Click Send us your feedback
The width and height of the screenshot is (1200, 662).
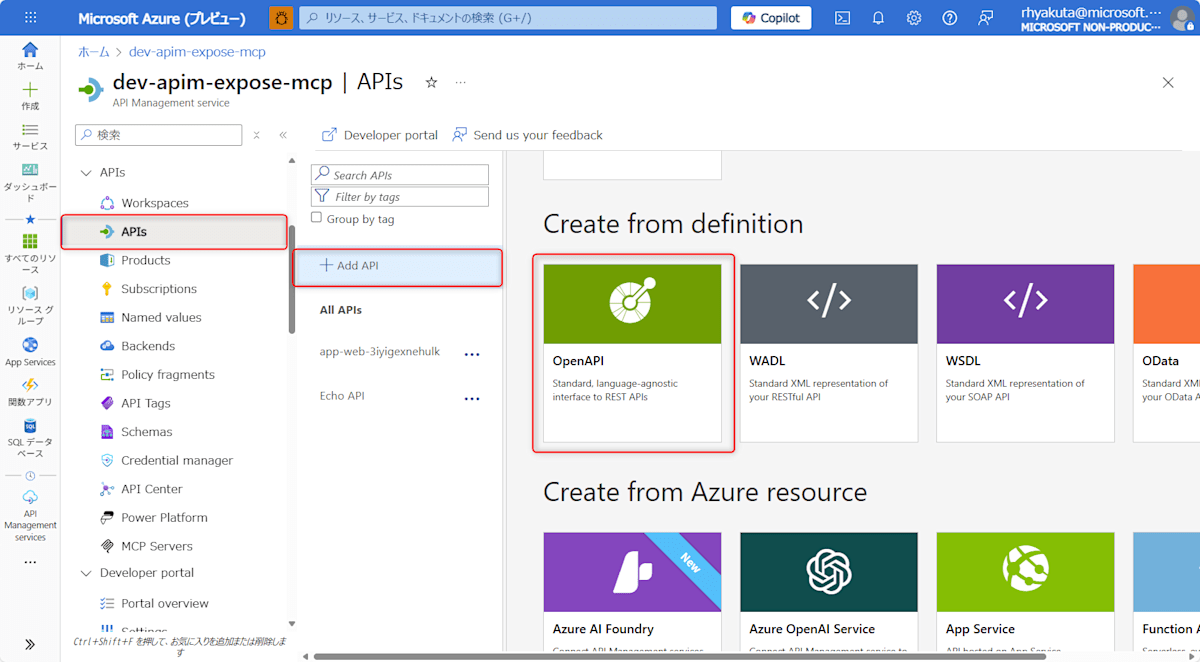527,135
